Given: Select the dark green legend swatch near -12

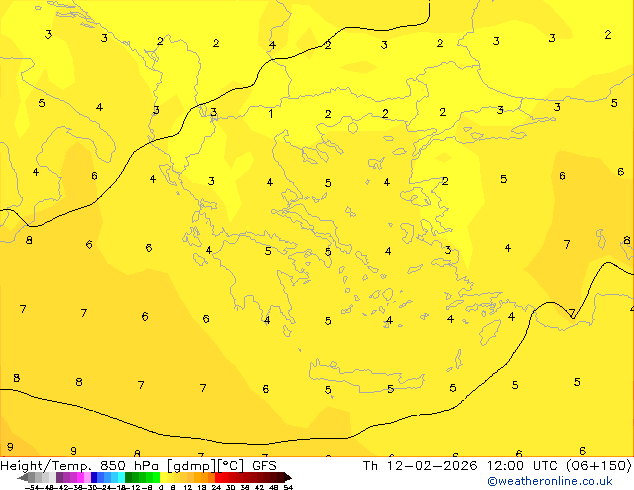Looking at the screenshot, I should point(129,477).
